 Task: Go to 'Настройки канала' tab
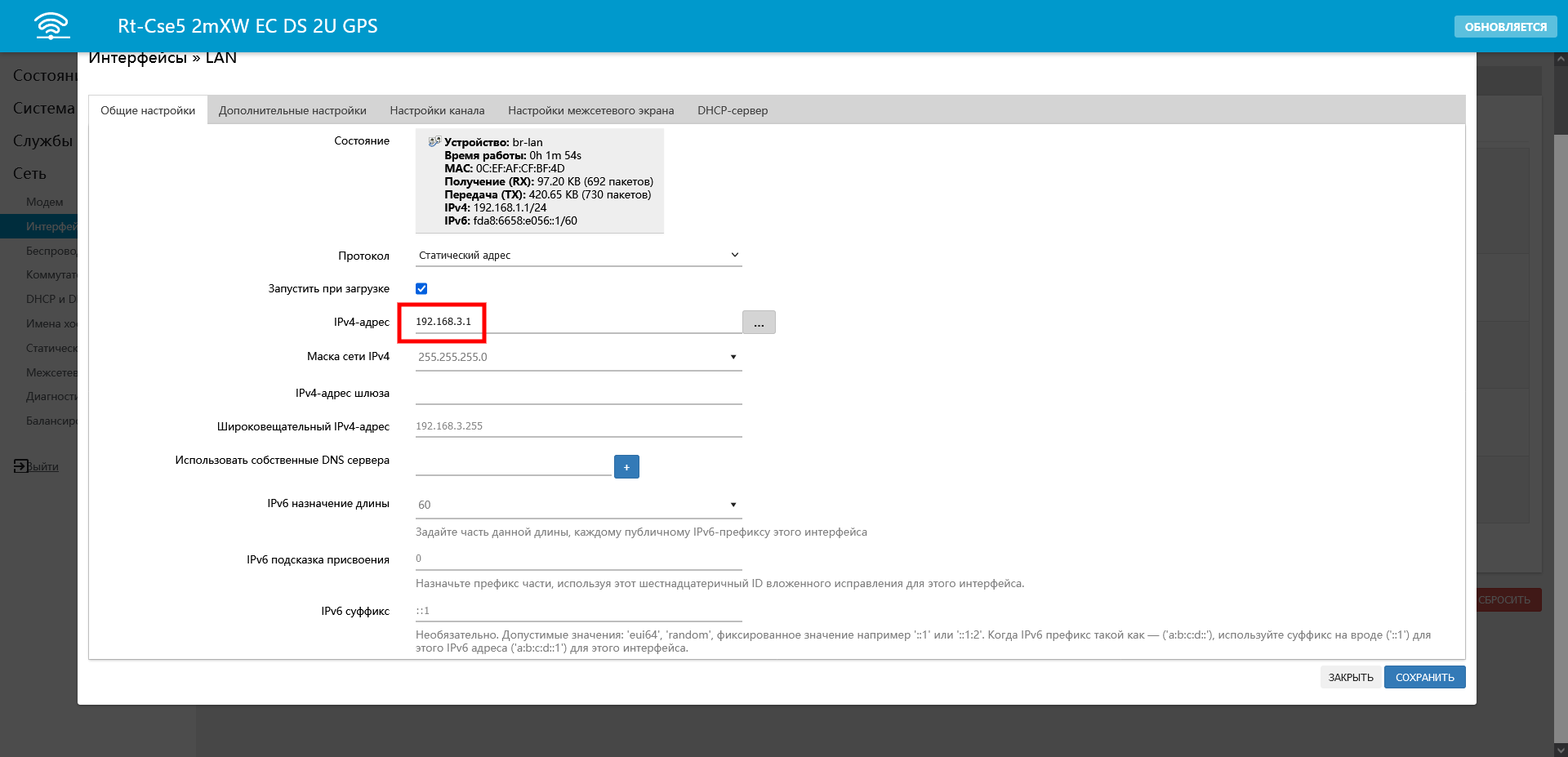coord(437,110)
